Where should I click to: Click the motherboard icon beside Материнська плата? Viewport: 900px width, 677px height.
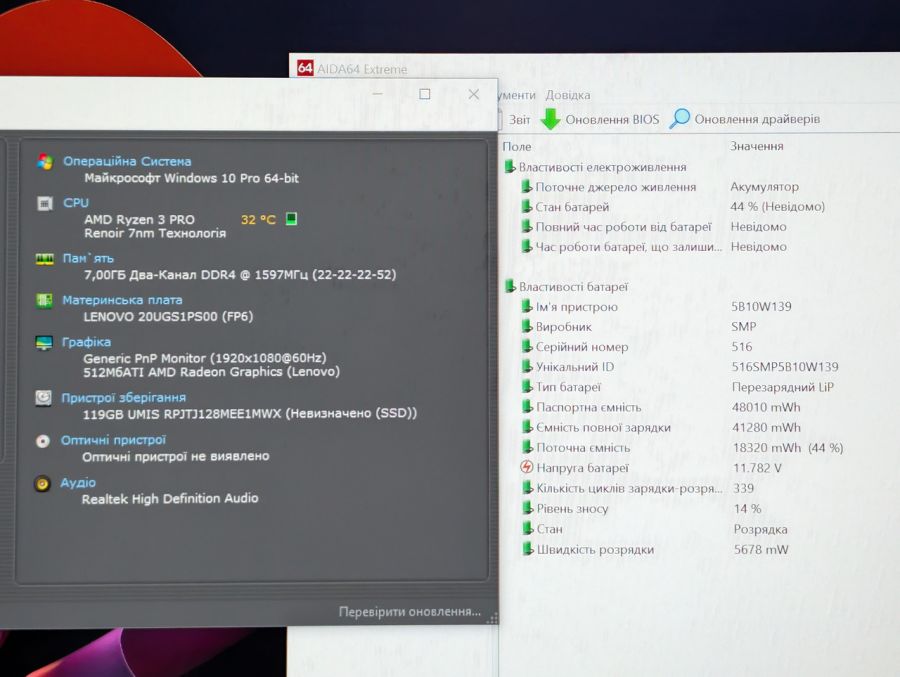[44, 300]
